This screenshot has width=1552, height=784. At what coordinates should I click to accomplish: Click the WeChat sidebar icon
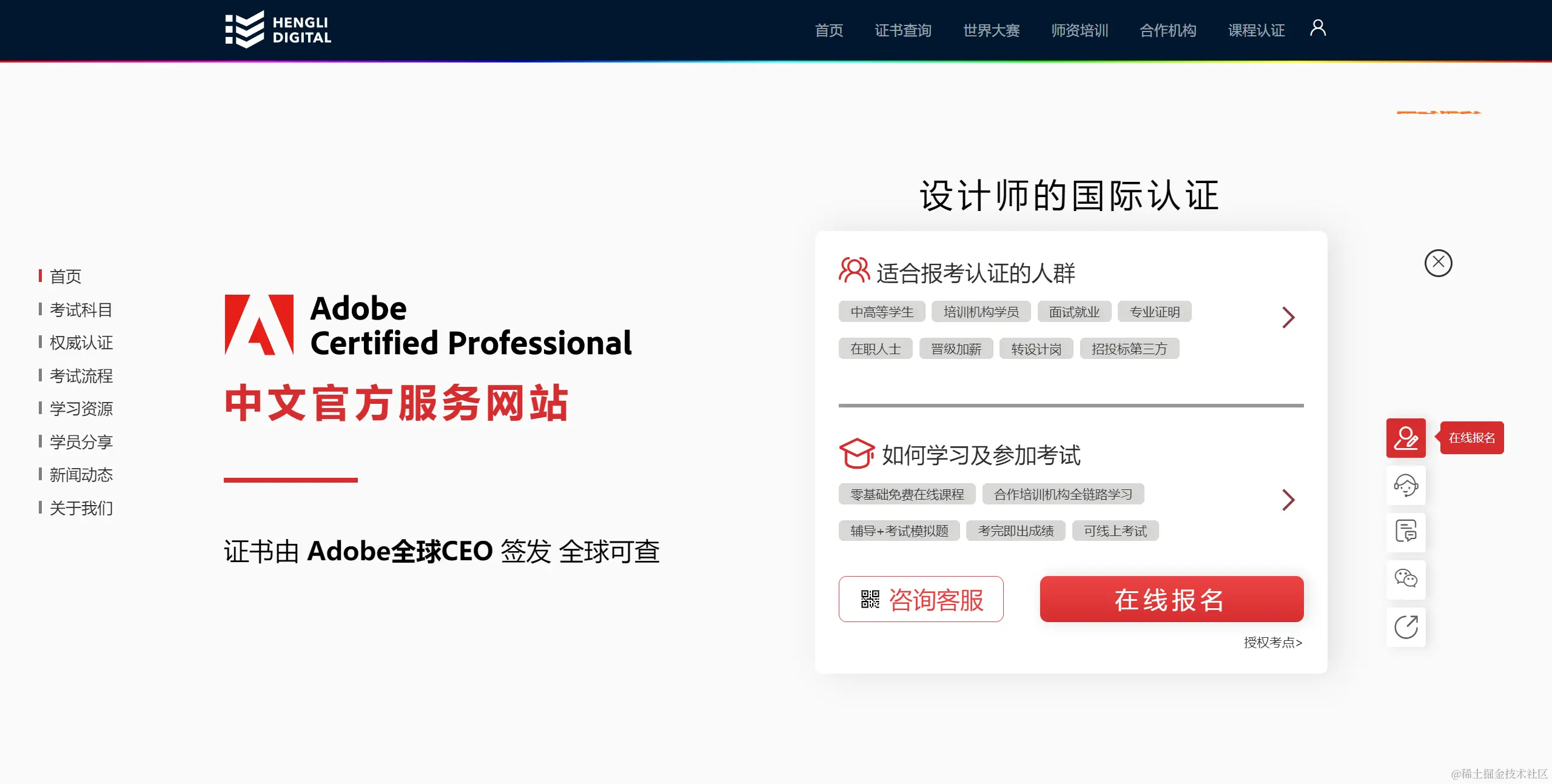[x=1405, y=579]
